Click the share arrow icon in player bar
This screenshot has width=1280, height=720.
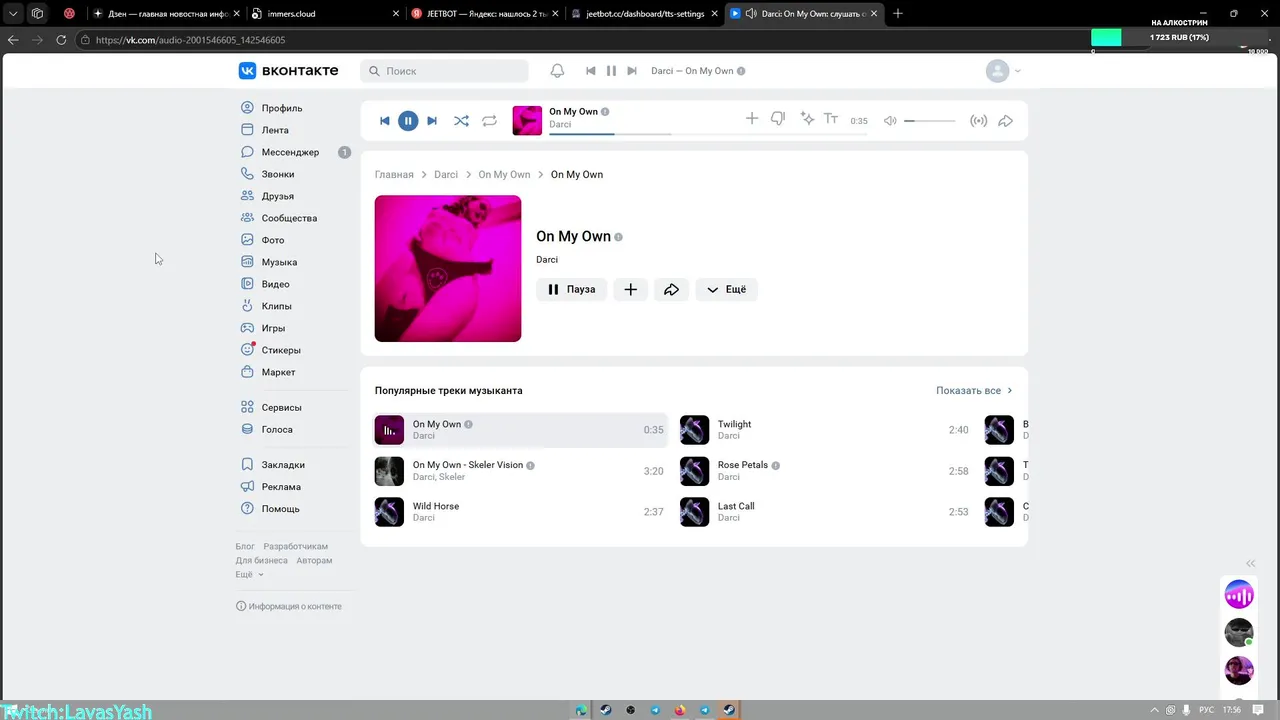coord(1006,121)
